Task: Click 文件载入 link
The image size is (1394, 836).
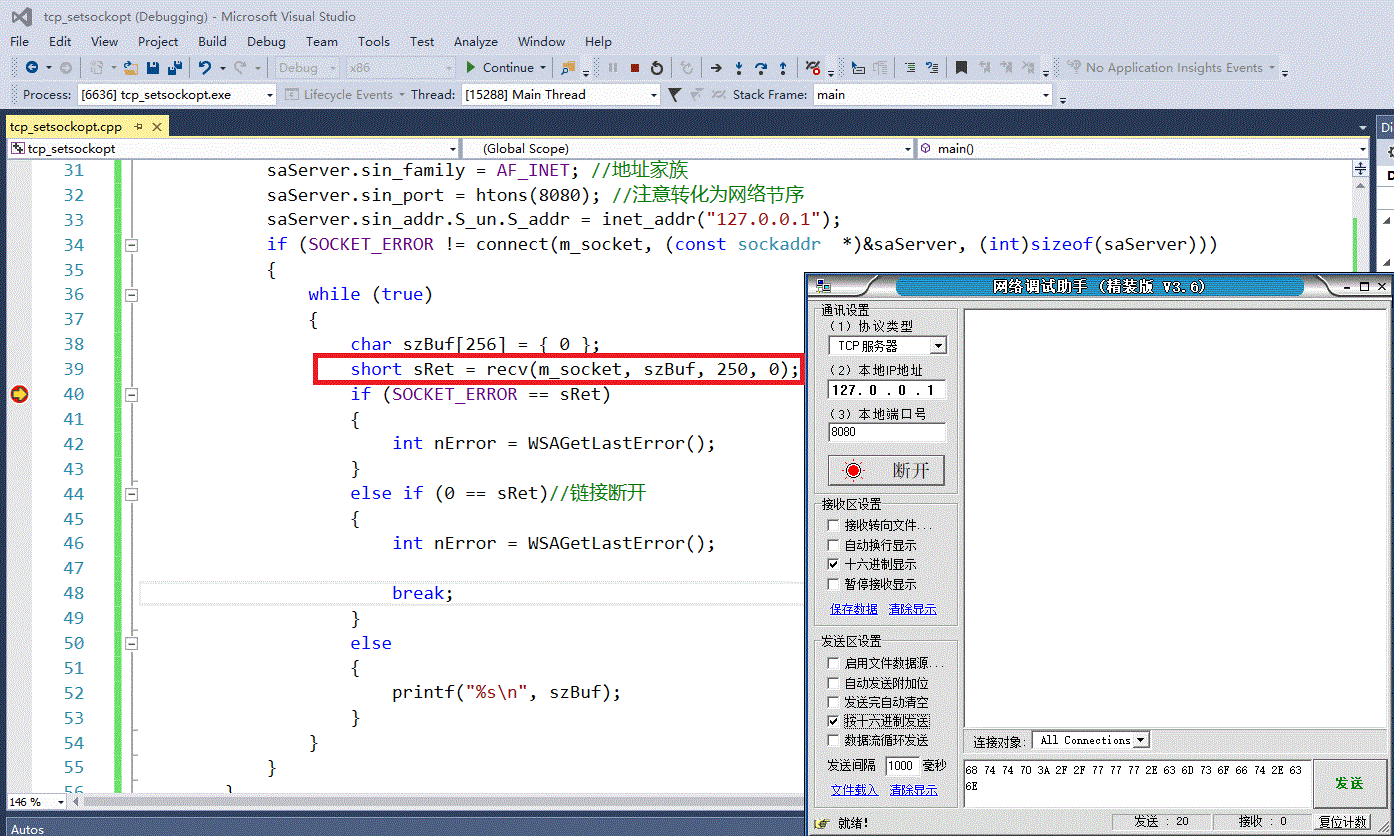Action: [855, 790]
